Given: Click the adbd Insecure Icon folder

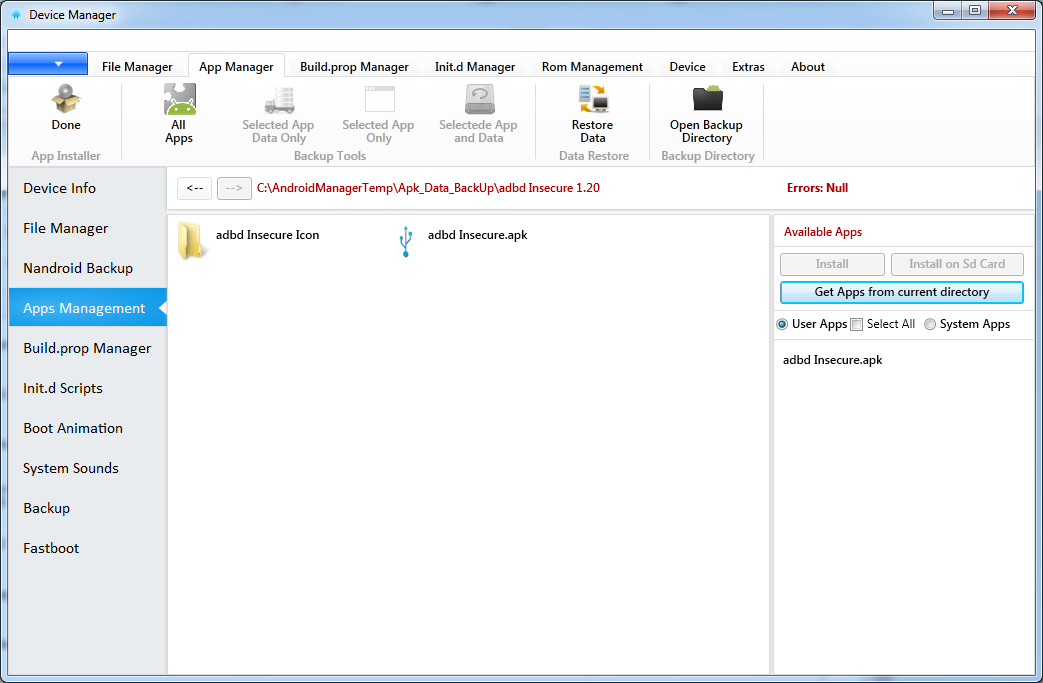Looking at the screenshot, I should click(x=191, y=241).
